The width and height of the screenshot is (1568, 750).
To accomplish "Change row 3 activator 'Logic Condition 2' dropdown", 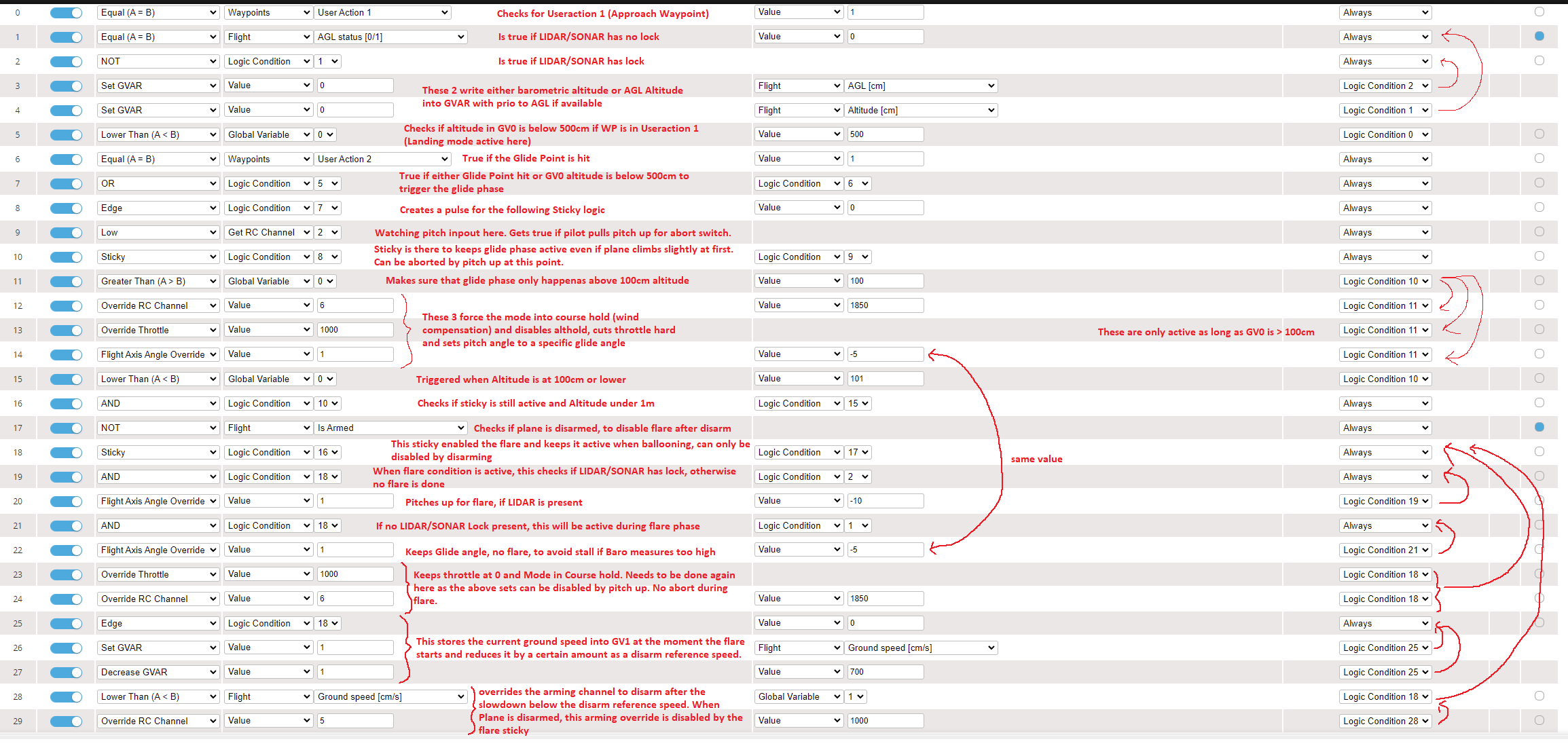I will [x=1385, y=86].
